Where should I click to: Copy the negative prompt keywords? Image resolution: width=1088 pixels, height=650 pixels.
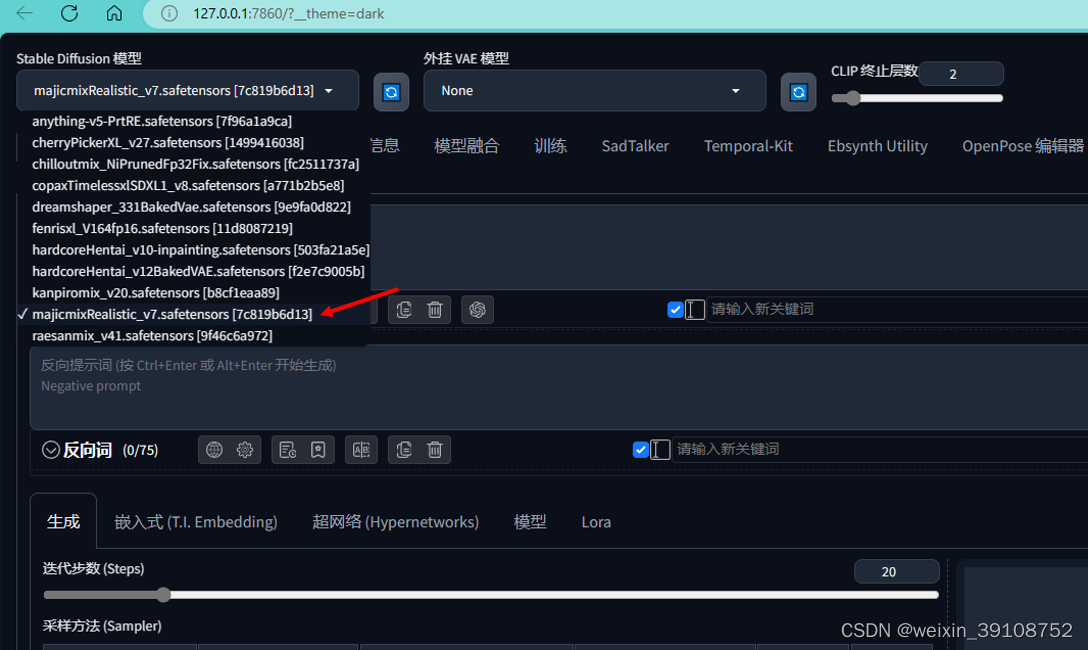pos(405,450)
